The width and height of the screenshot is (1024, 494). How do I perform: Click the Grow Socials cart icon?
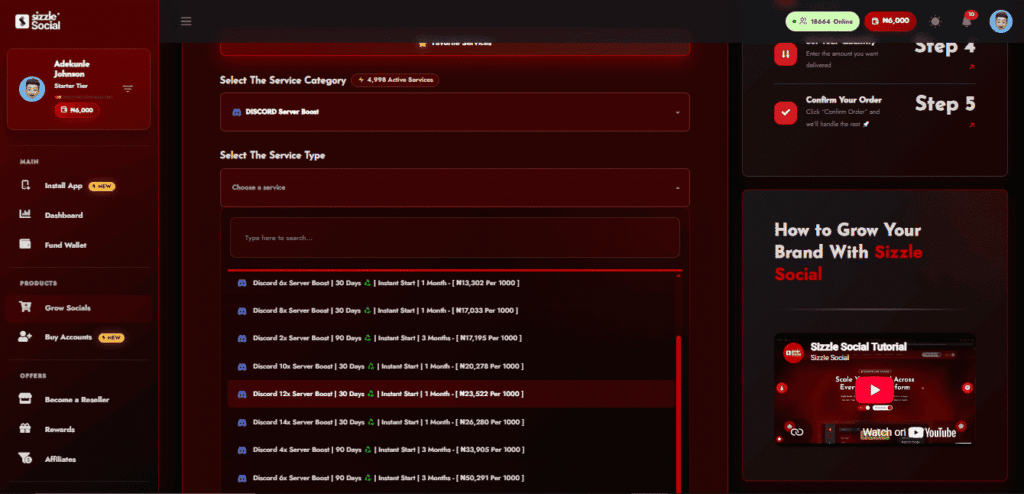pyautogui.click(x=25, y=307)
